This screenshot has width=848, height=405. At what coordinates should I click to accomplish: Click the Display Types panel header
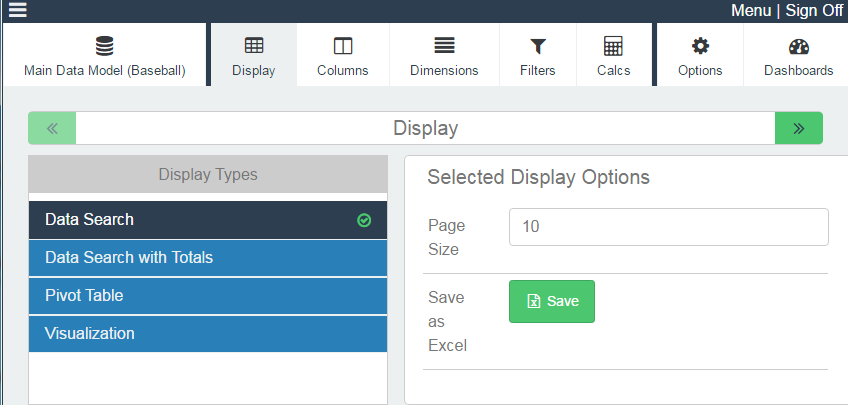(x=208, y=175)
